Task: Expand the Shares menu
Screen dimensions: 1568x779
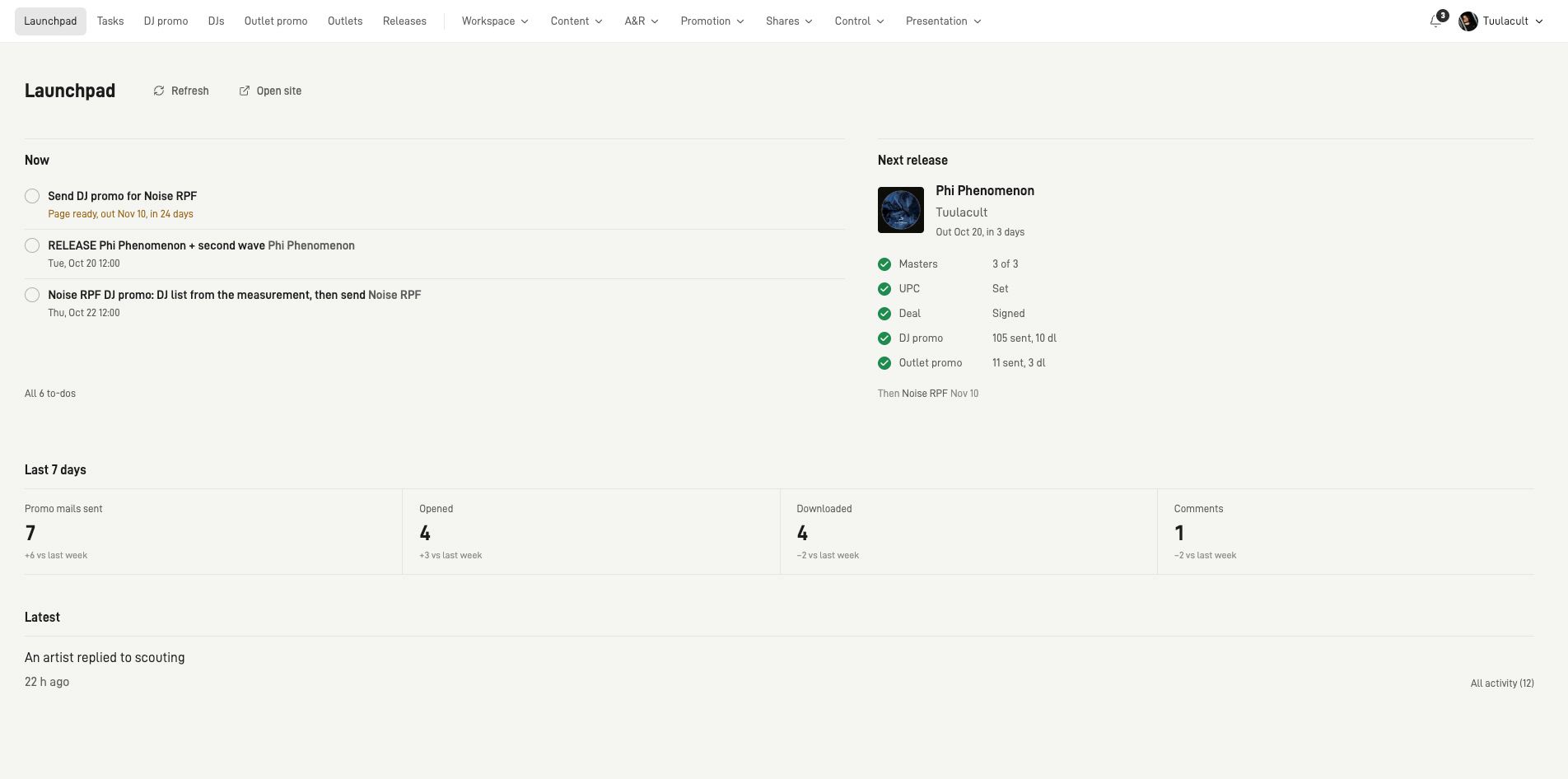Action: coord(789,21)
